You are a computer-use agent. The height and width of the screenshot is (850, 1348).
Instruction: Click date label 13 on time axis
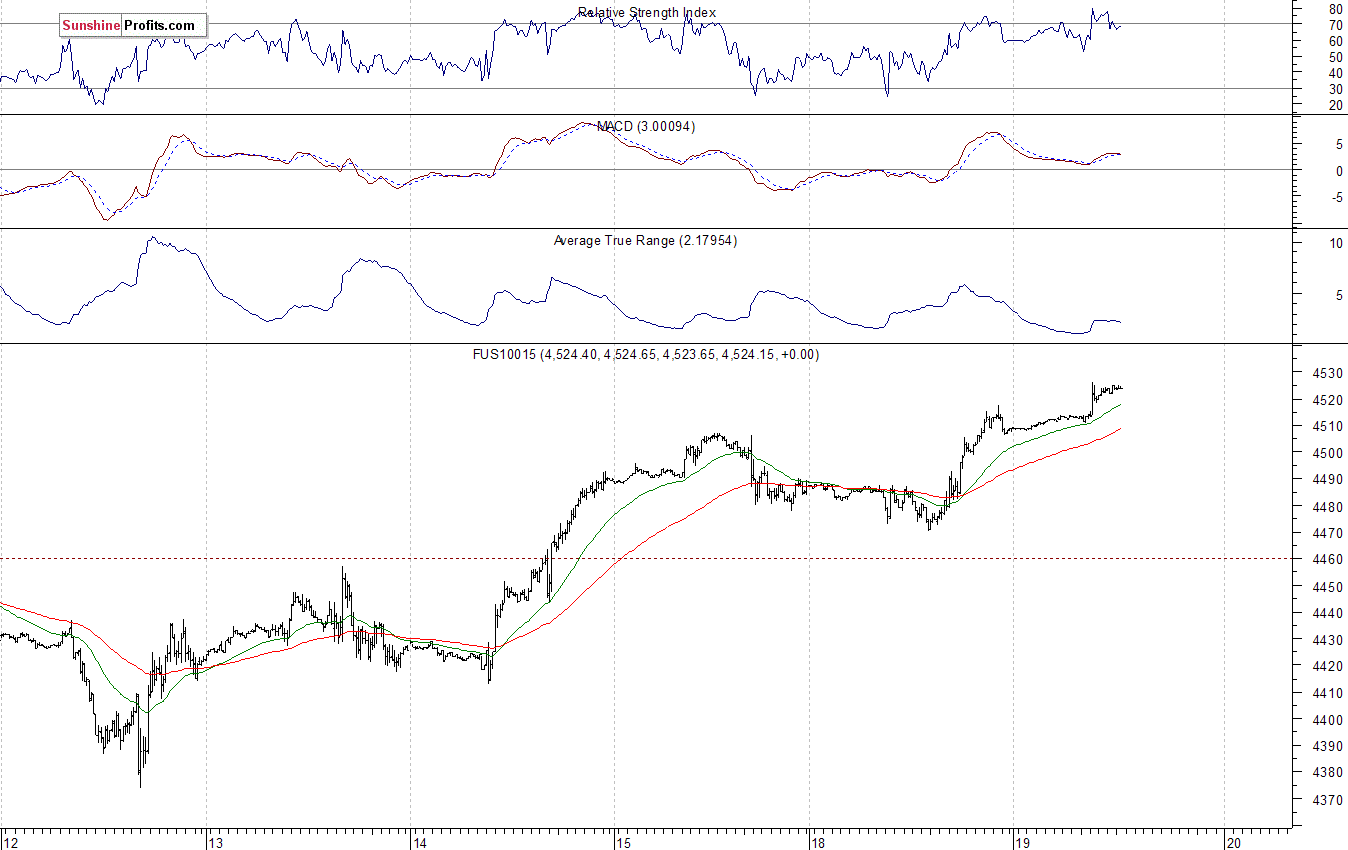click(215, 842)
